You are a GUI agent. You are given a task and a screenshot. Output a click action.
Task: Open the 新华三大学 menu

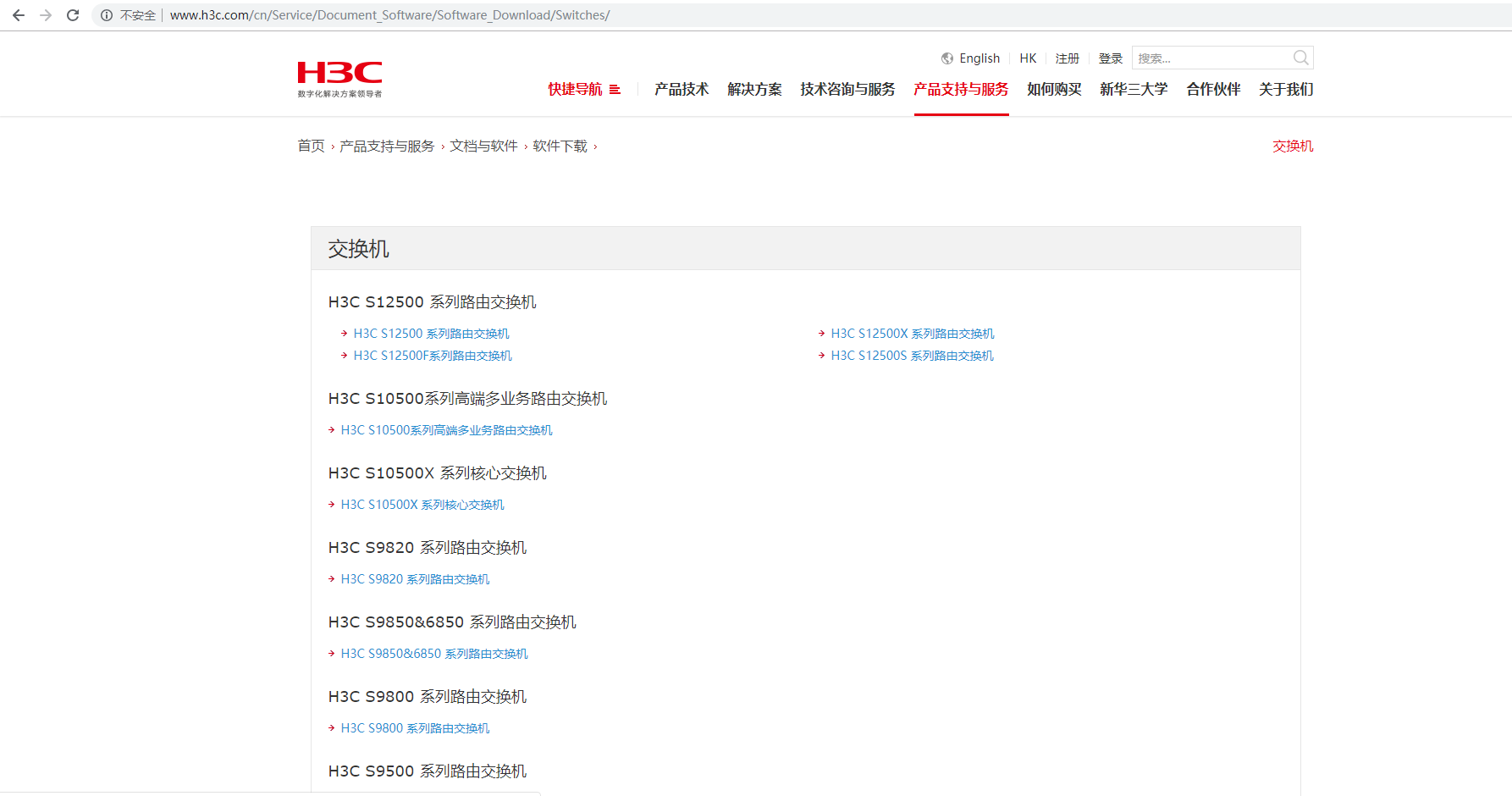(x=1134, y=89)
